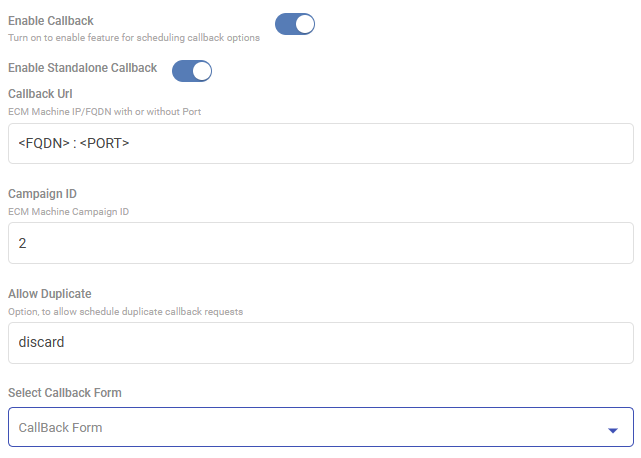
Task: Click the Allow Duplicate input field
Action: point(320,343)
